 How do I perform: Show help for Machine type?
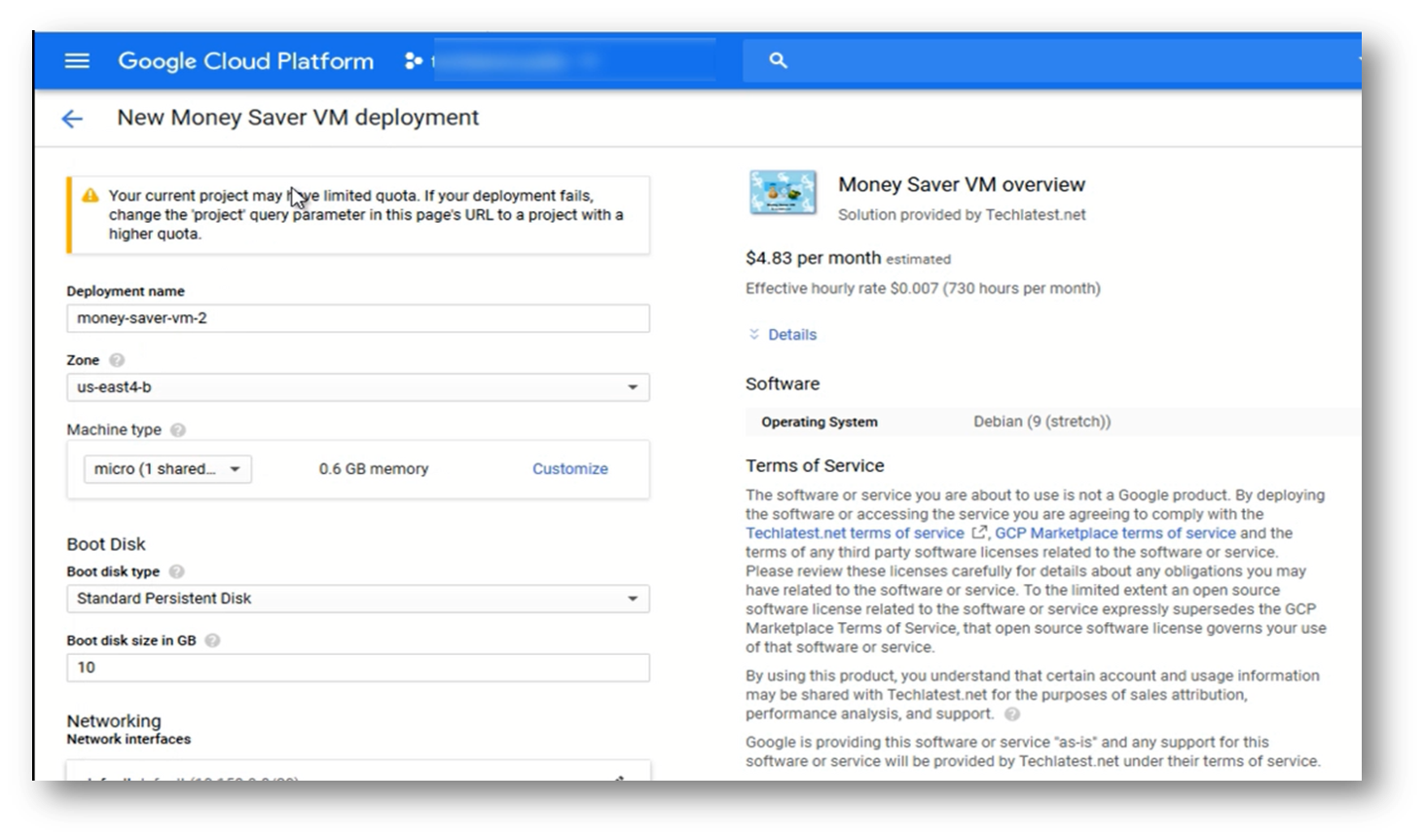tap(178, 430)
